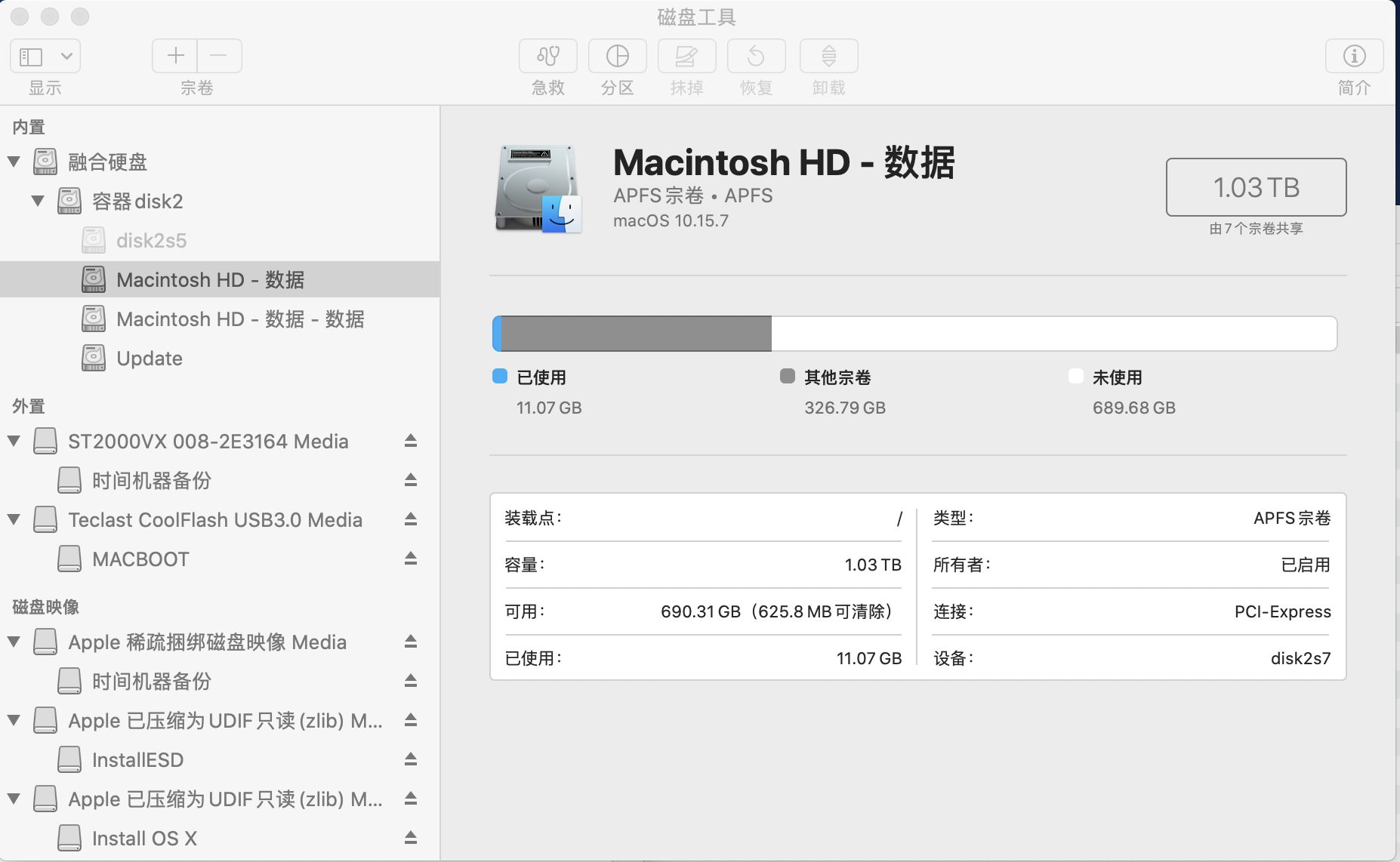Remove volume with the minus button
Viewport: 1400px width, 862px height.
click(219, 56)
